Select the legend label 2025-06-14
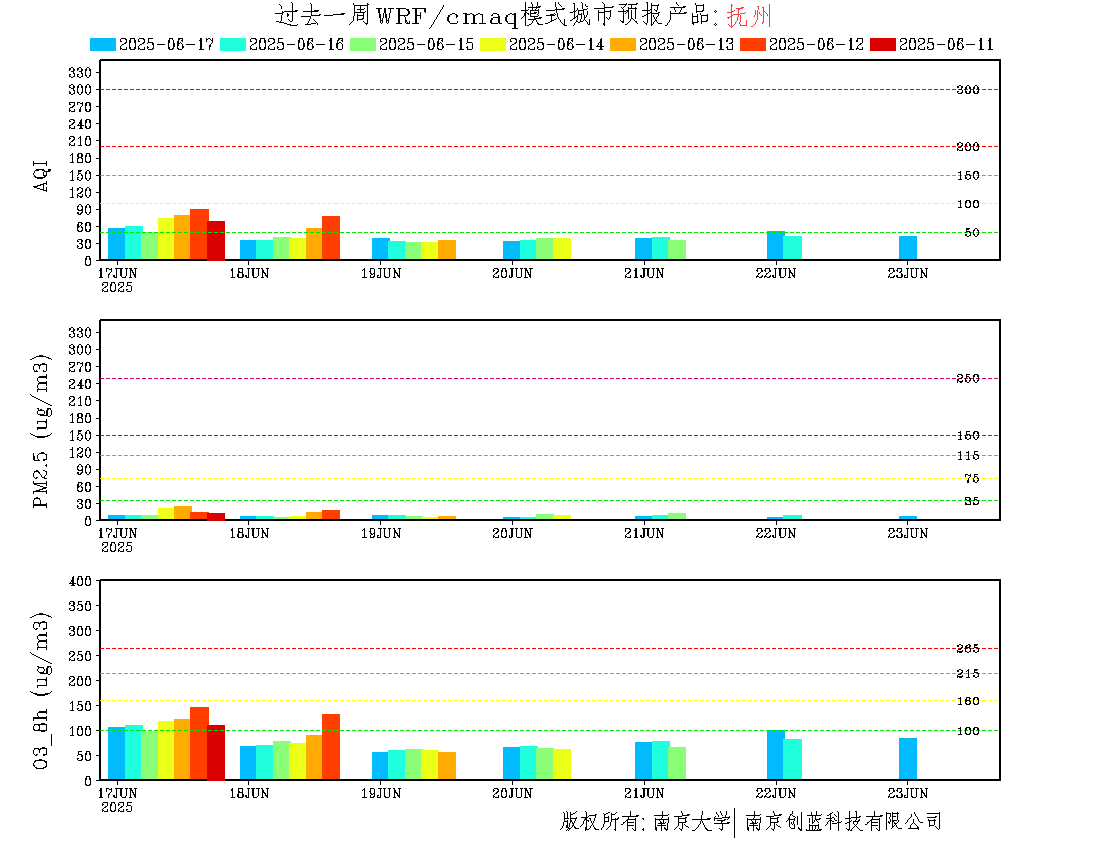Screen dimensions: 1100x850 point(556,44)
